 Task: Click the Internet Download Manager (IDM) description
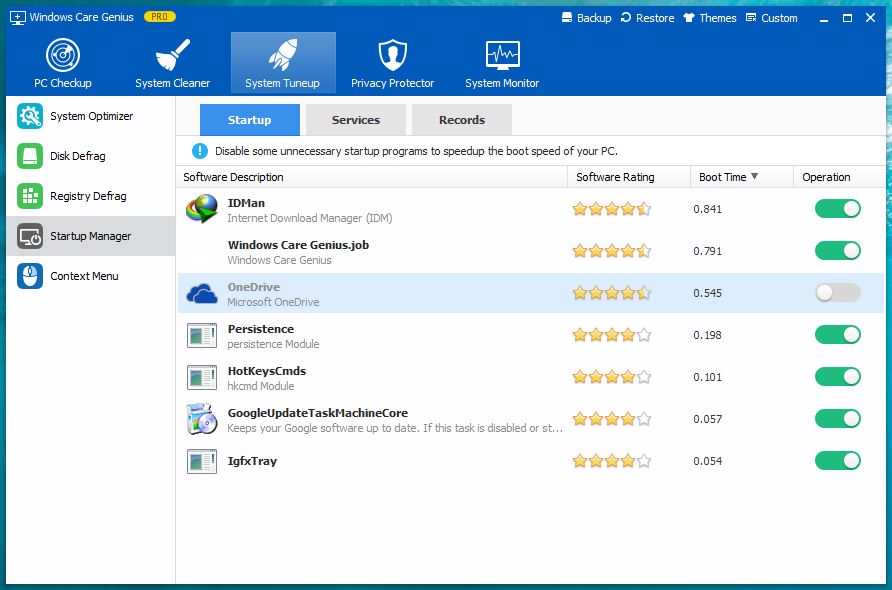pyautogui.click(x=309, y=218)
